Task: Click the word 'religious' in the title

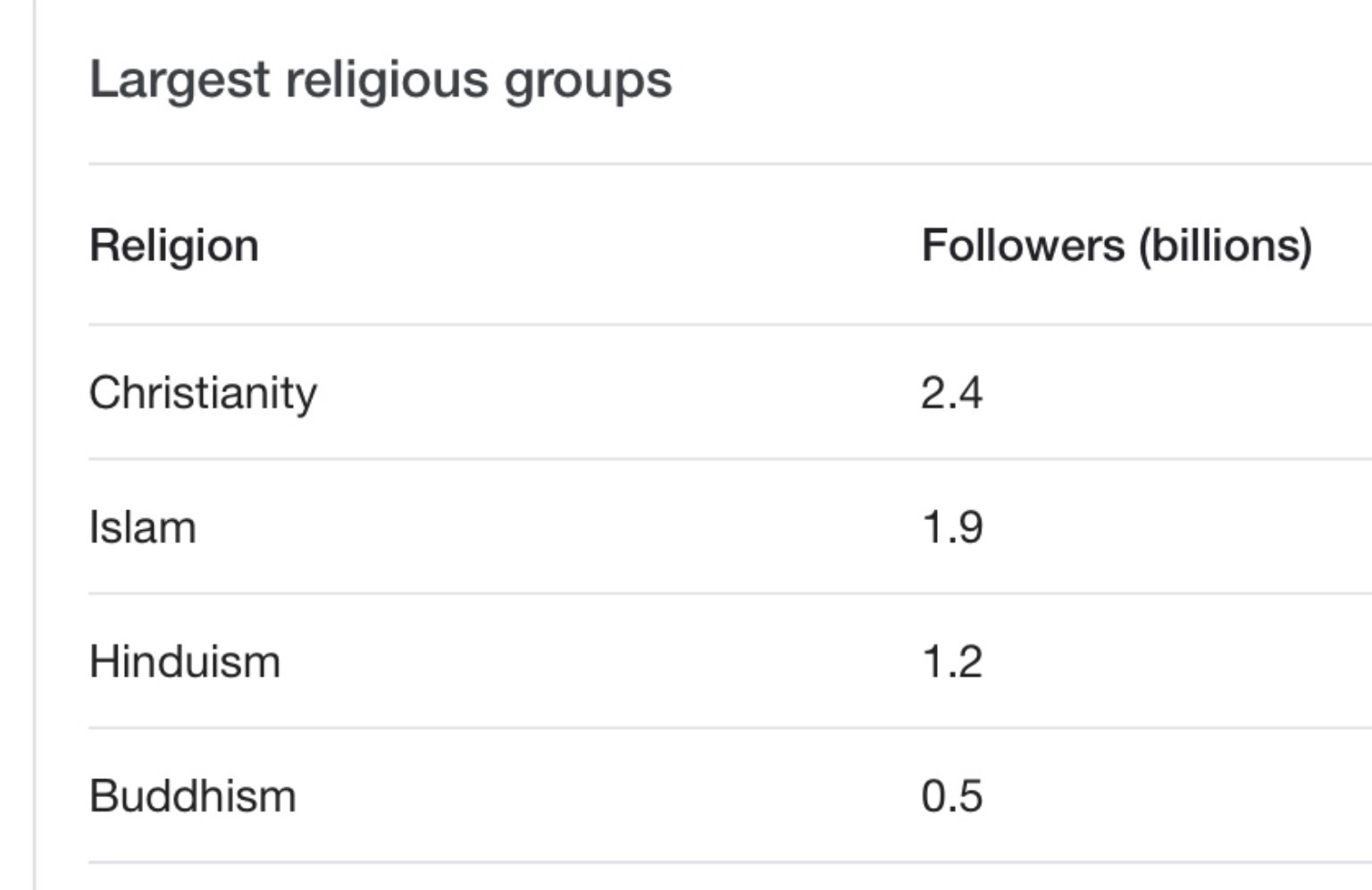Action: [387, 81]
